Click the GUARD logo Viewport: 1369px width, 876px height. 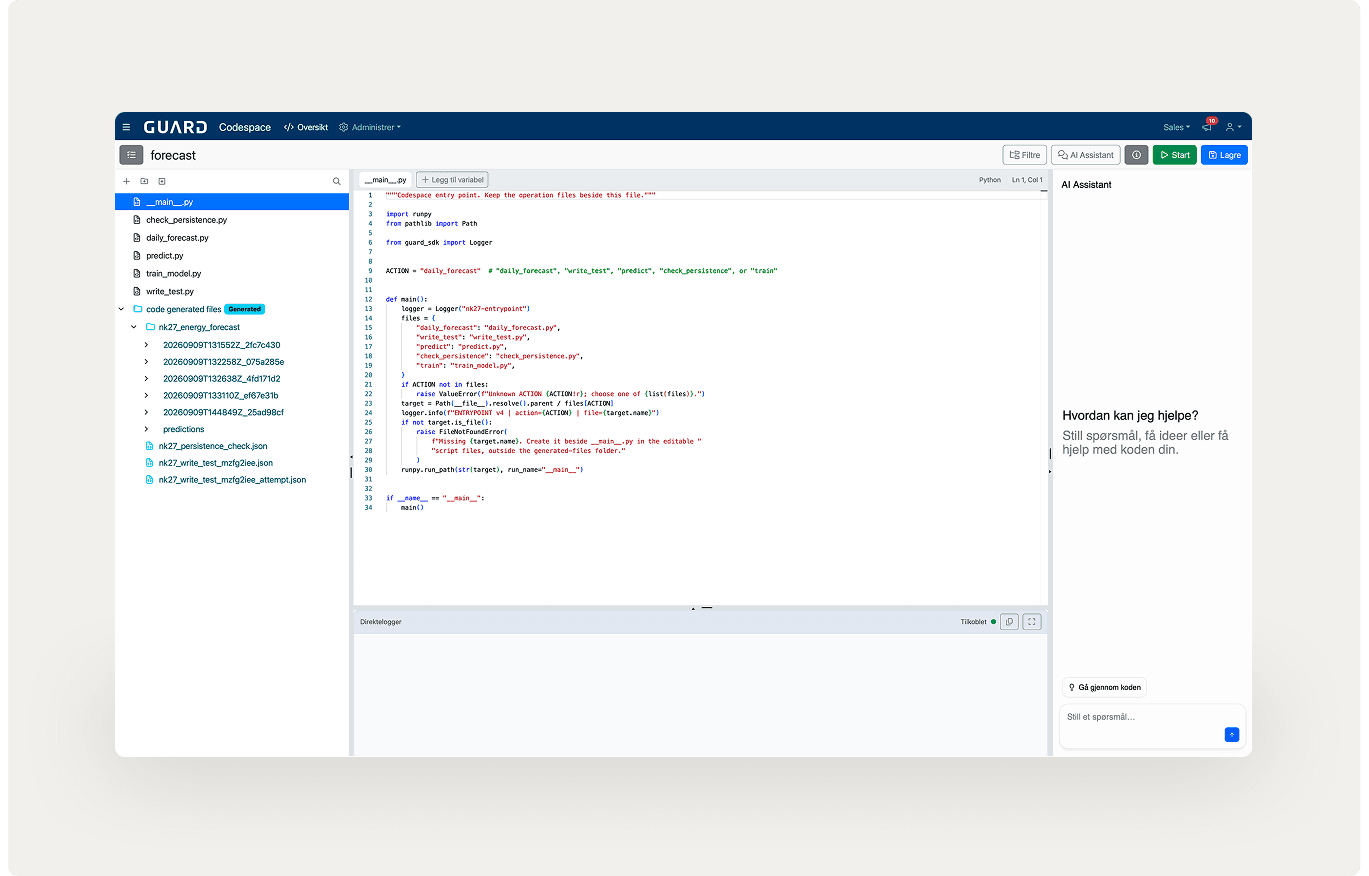175,127
